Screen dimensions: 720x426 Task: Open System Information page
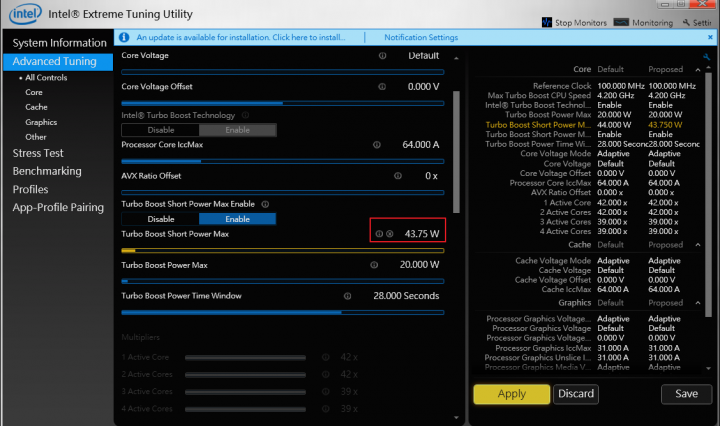pos(59,43)
